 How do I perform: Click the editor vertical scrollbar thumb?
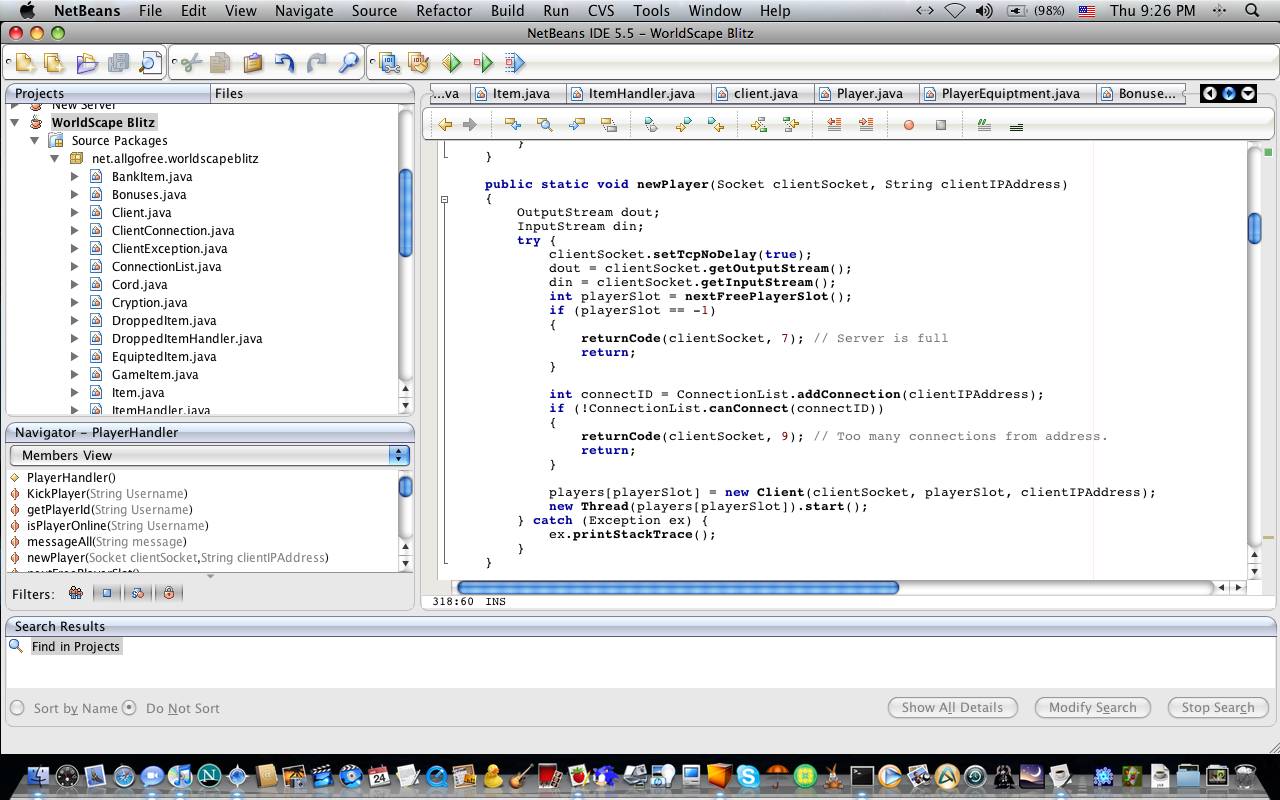1255,228
